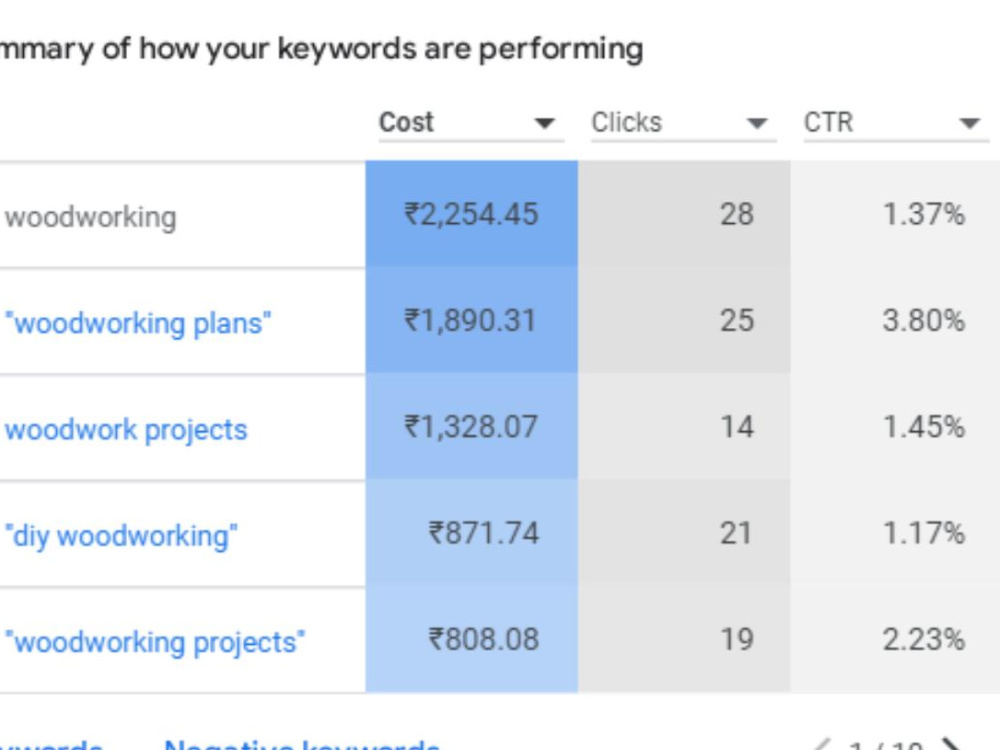Viewport: 1000px width, 750px height.
Task: Select clicks value 25
Action: click(737, 321)
